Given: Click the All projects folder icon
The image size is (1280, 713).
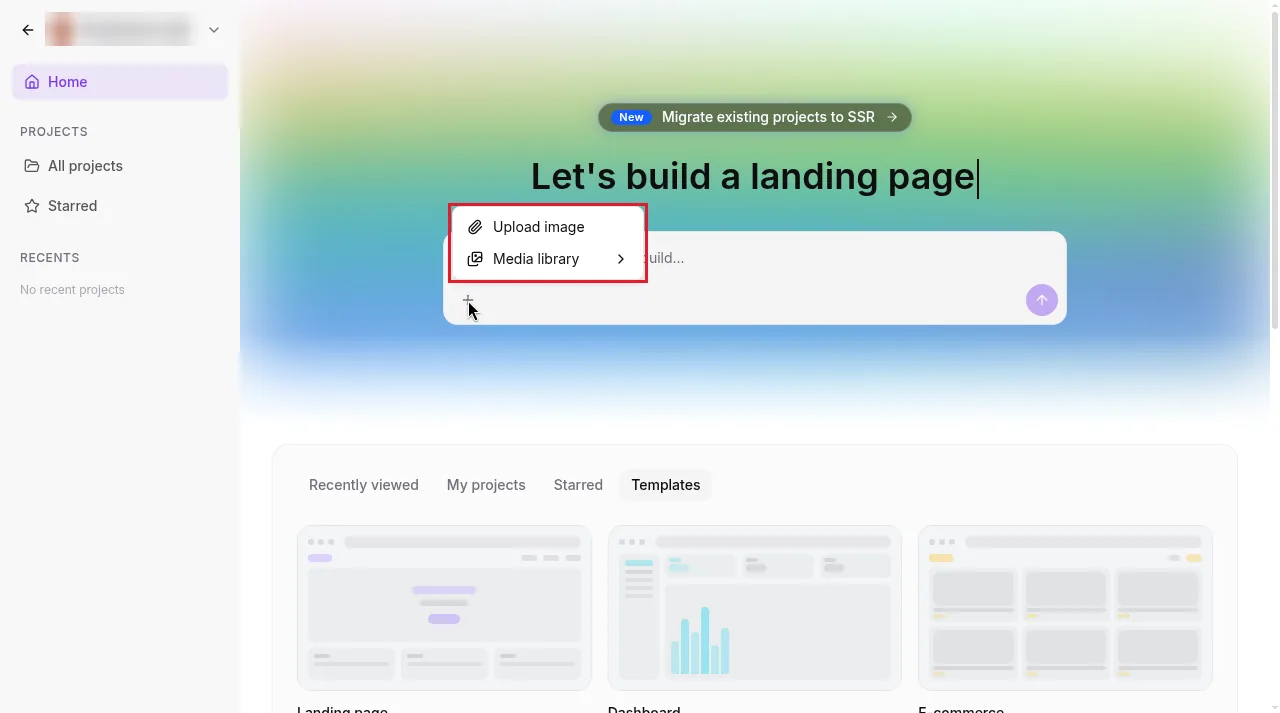Looking at the screenshot, I should pos(32,166).
